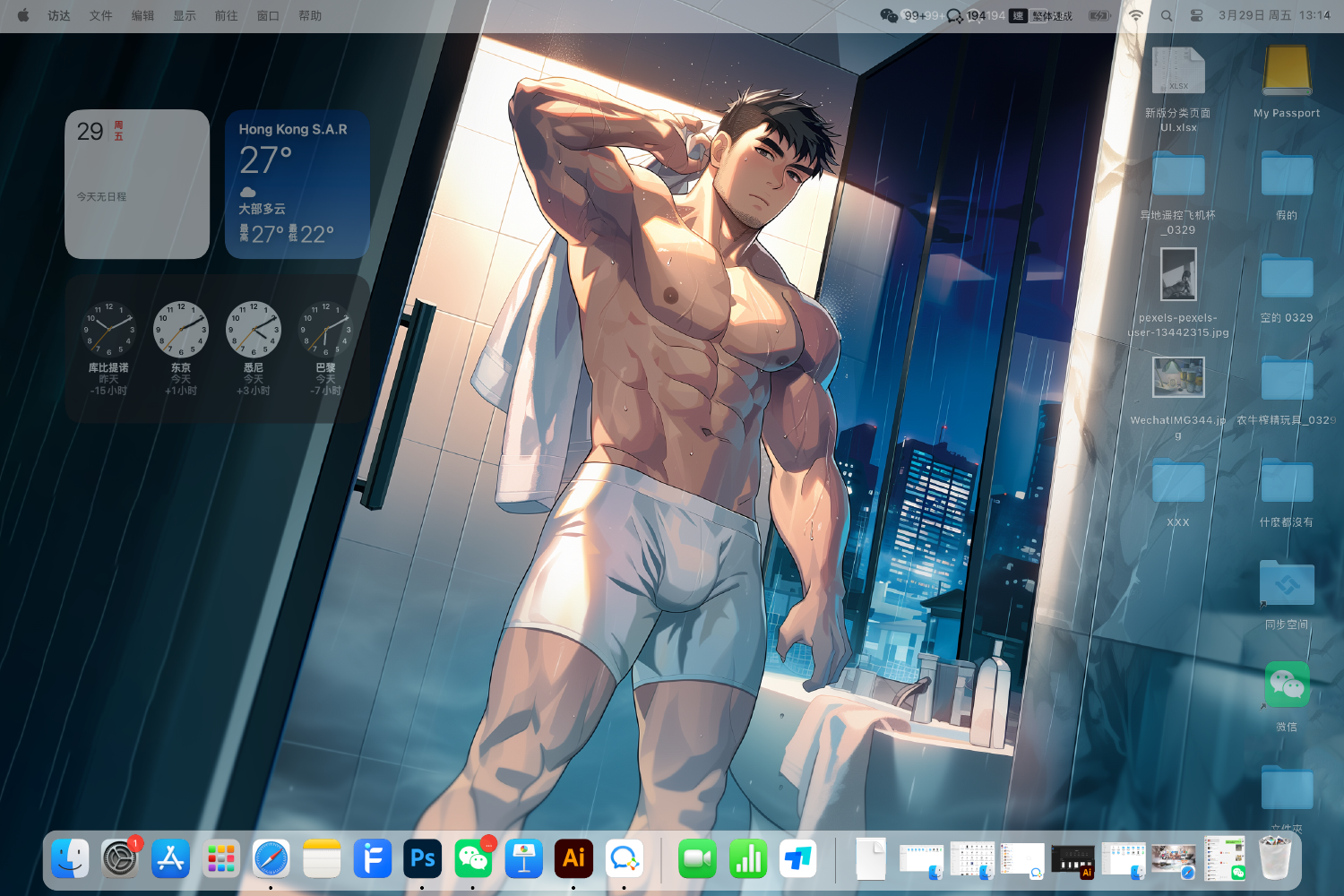The image size is (1344, 896).
Task: Open the Trash in the Dock
Action: click(x=1274, y=859)
